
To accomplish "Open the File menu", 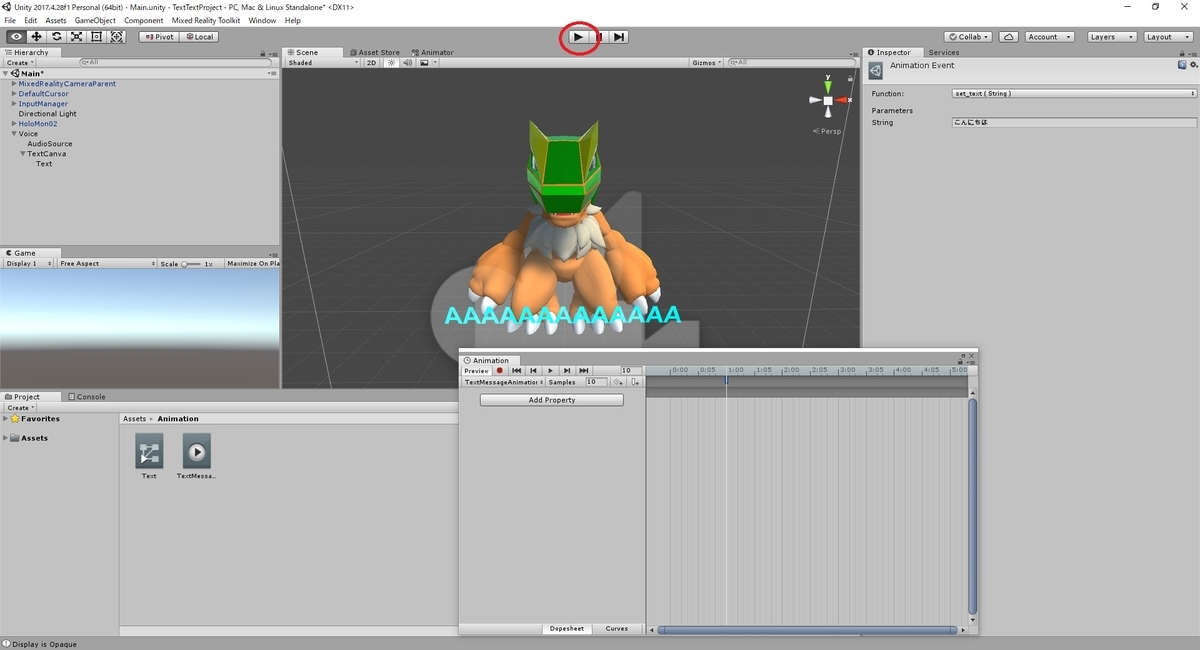I will tap(10, 20).
